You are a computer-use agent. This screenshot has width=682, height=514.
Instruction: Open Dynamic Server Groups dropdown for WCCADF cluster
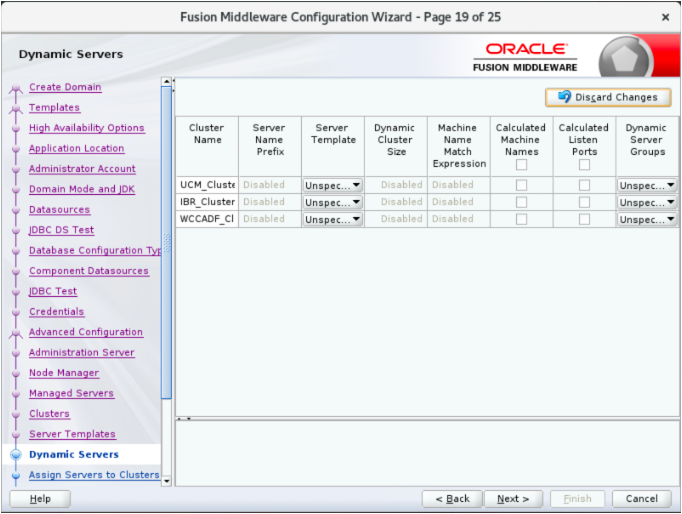(x=647, y=219)
